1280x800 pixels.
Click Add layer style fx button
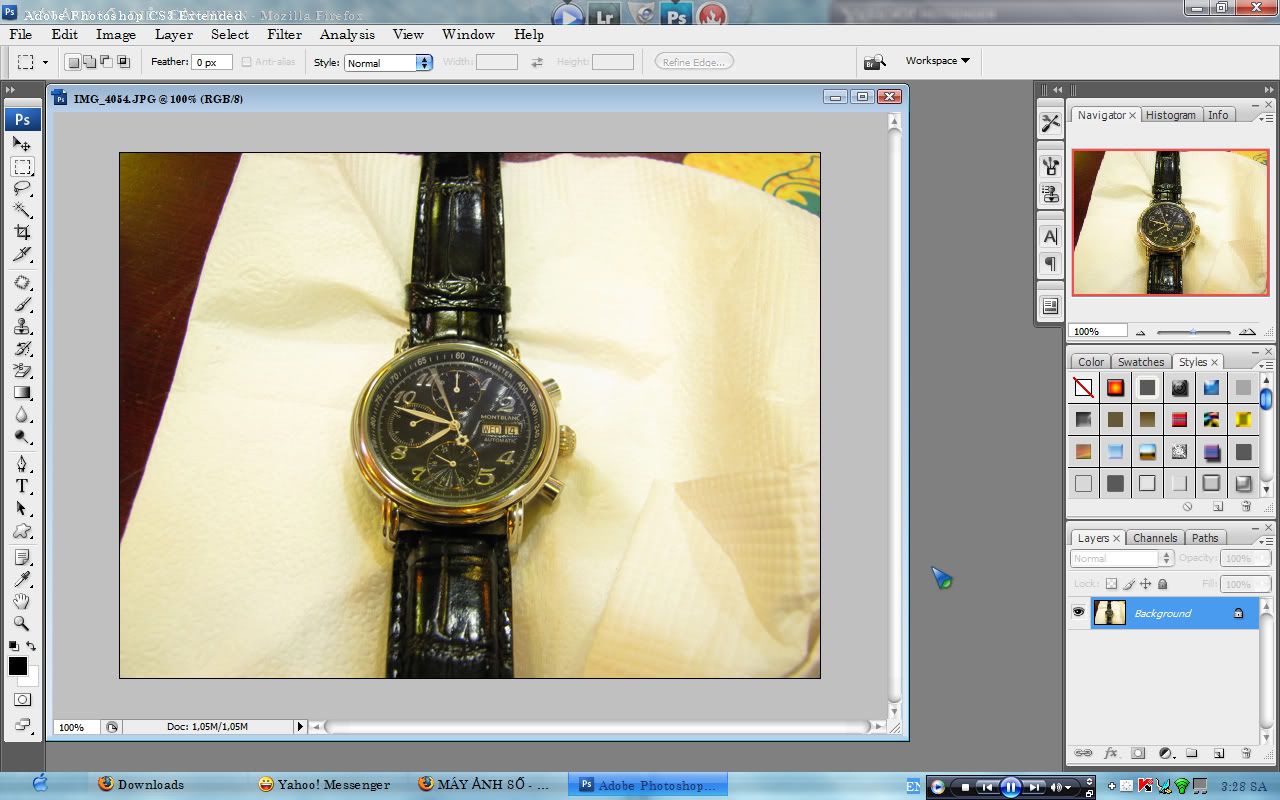pyautogui.click(x=1110, y=753)
